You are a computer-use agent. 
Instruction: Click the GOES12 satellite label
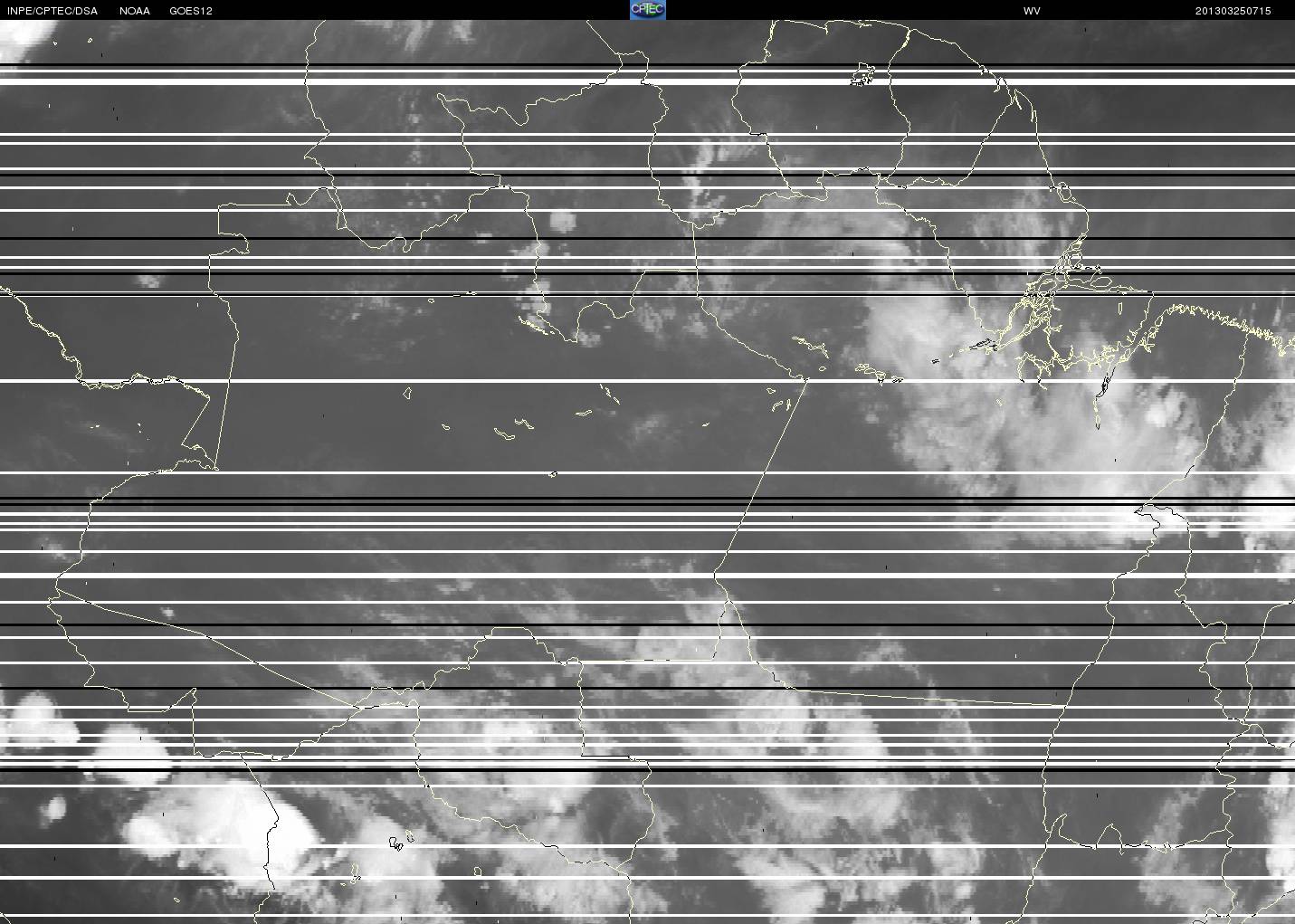coord(191,11)
